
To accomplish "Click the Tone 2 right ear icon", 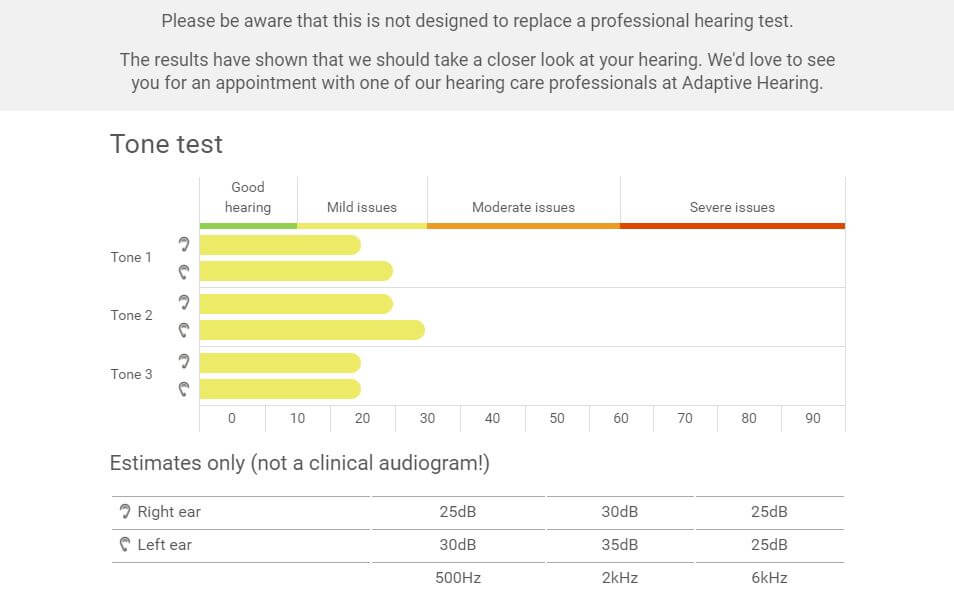I will point(184,302).
